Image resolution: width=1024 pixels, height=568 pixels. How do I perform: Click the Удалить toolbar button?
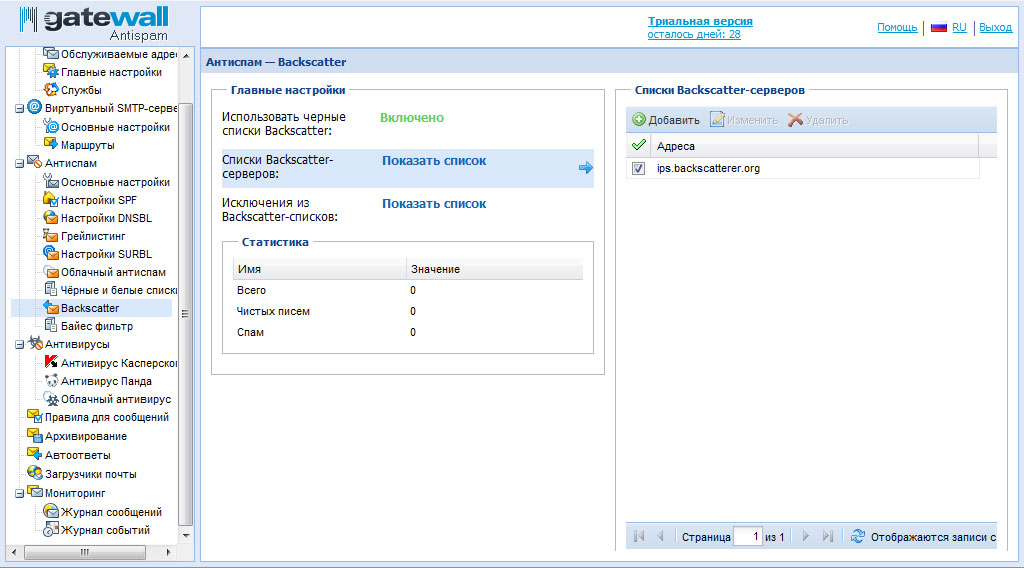[x=818, y=120]
